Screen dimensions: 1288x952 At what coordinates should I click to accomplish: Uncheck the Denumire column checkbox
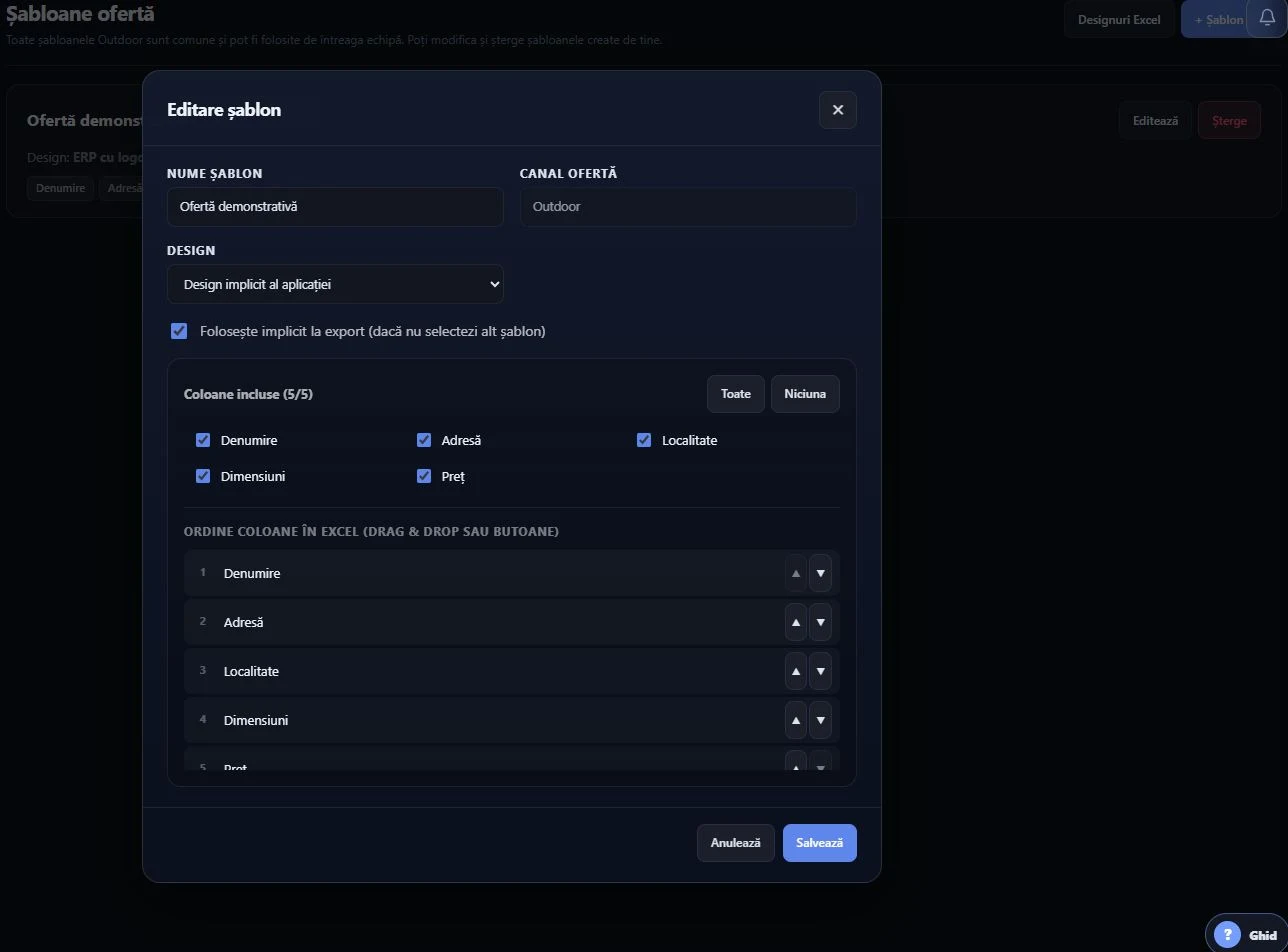pyautogui.click(x=203, y=440)
